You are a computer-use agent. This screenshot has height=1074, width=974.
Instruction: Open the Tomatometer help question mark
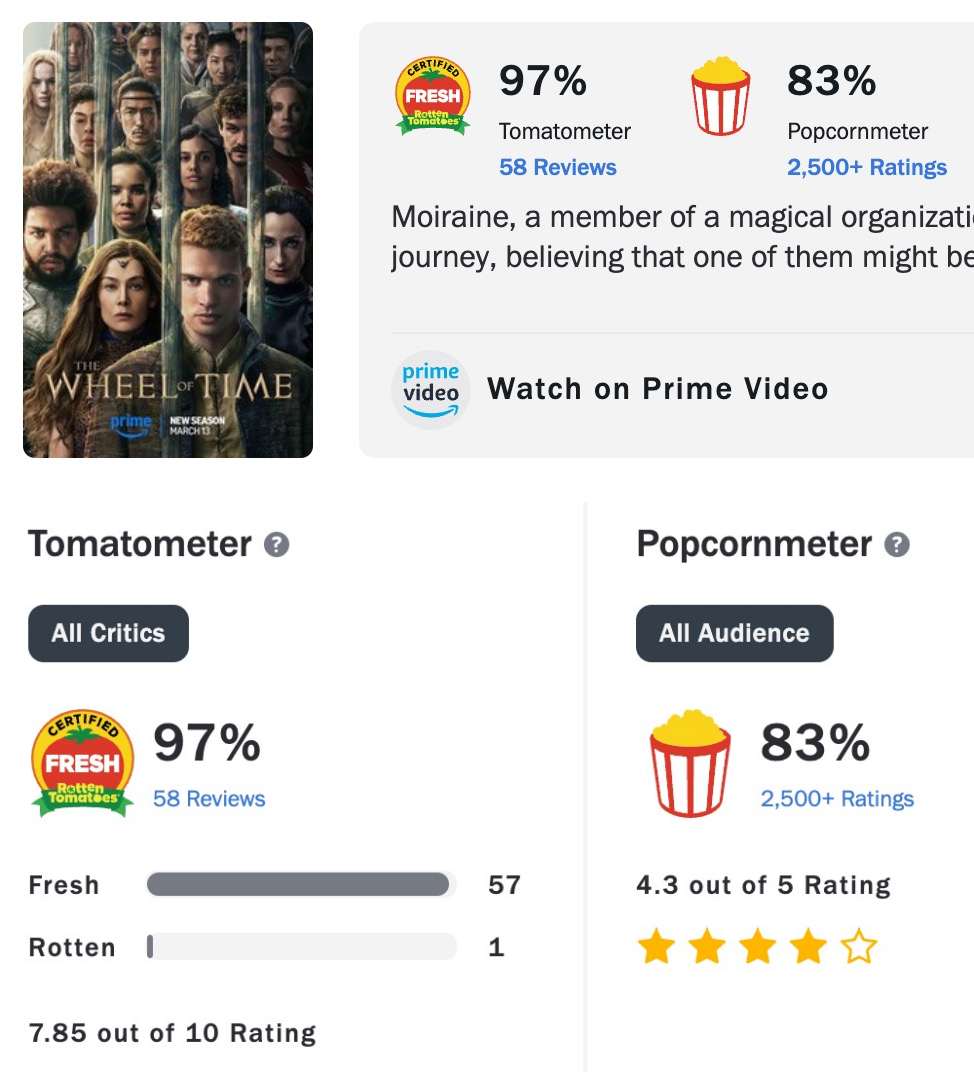click(x=277, y=545)
